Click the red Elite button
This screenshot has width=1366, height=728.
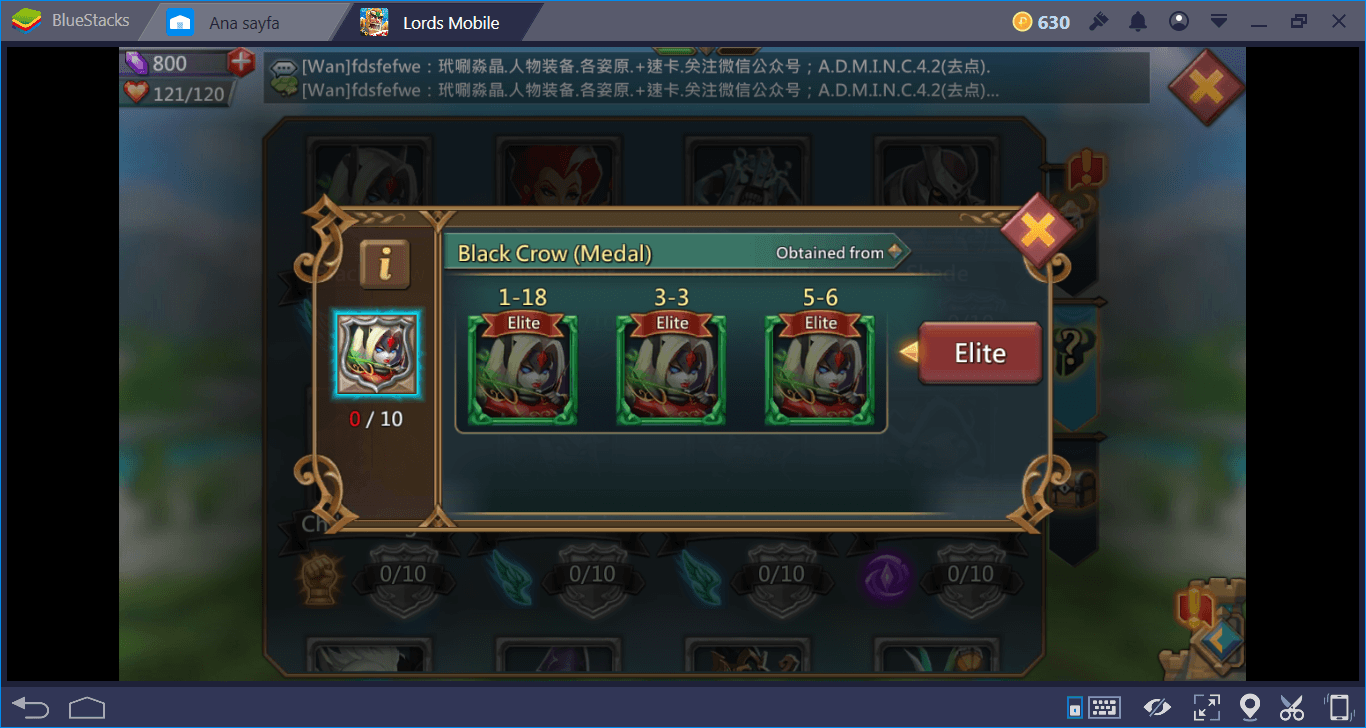[980, 353]
